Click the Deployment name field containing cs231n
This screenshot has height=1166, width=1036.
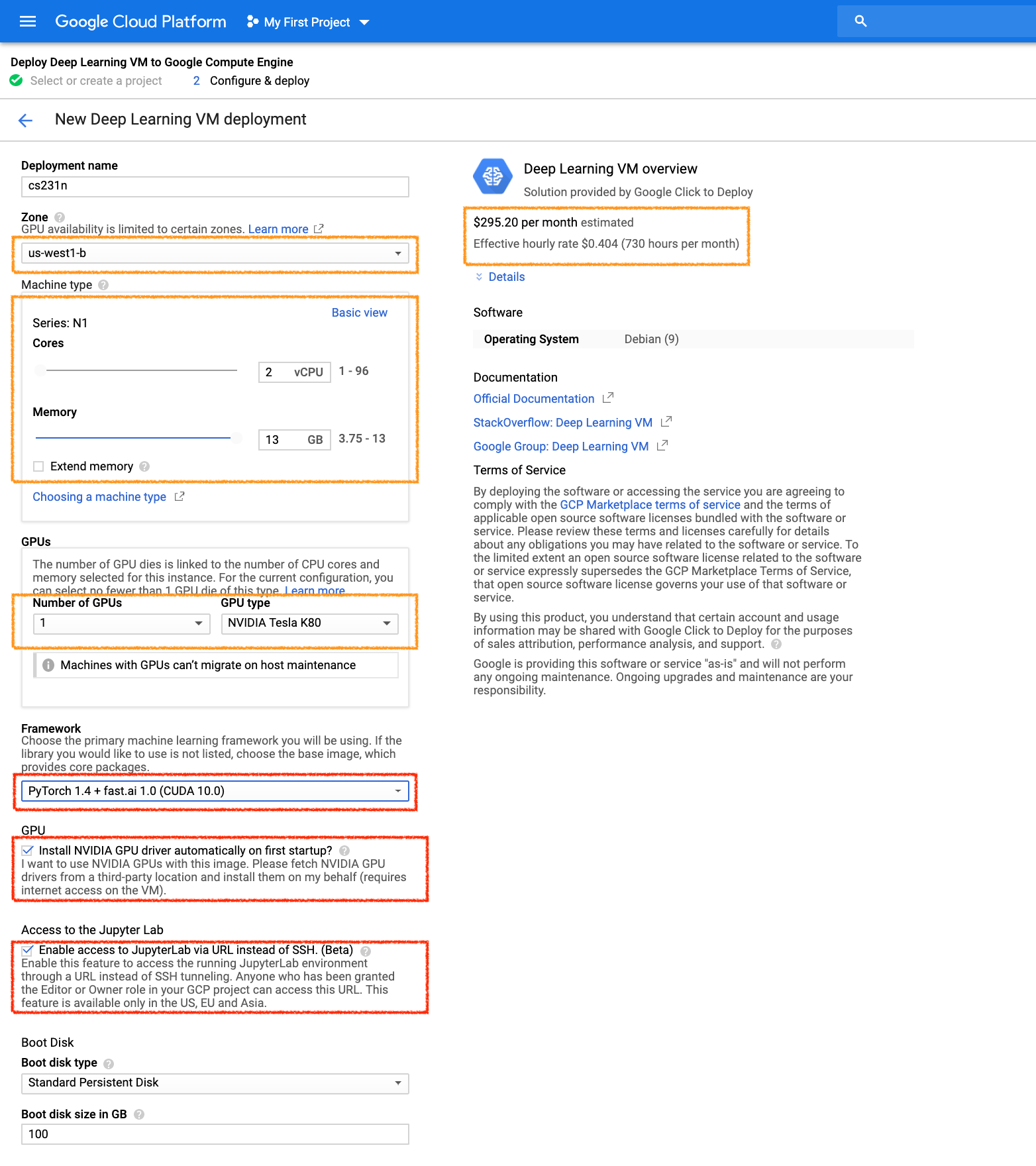pos(215,186)
